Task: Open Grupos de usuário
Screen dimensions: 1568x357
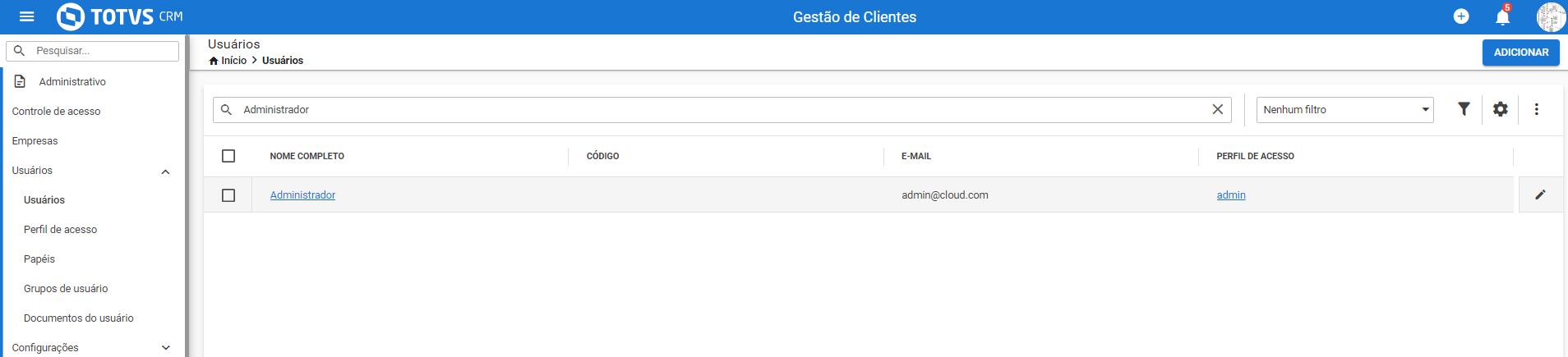Action: 66,289
